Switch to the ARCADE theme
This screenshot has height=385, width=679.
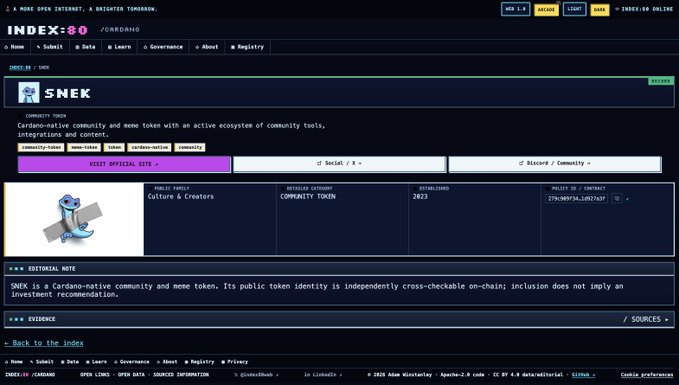point(546,10)
